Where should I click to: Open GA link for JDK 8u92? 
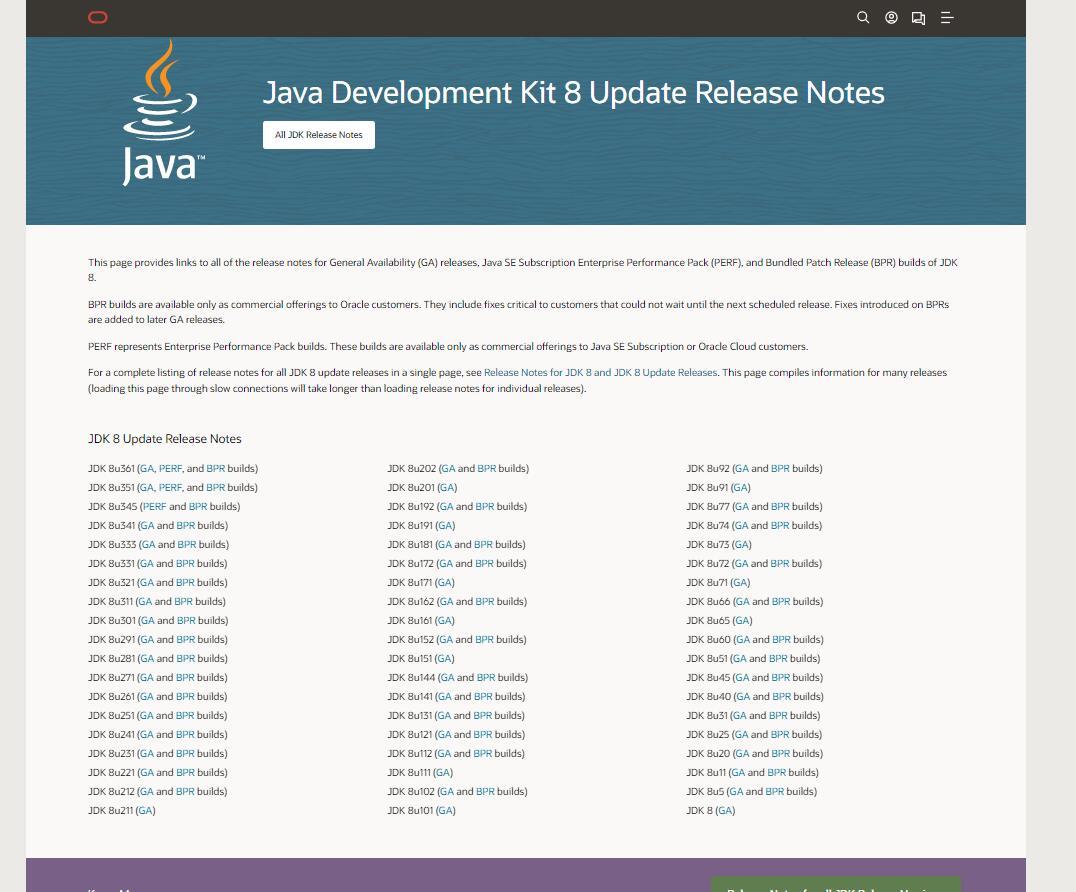click(x=742, y=469)
